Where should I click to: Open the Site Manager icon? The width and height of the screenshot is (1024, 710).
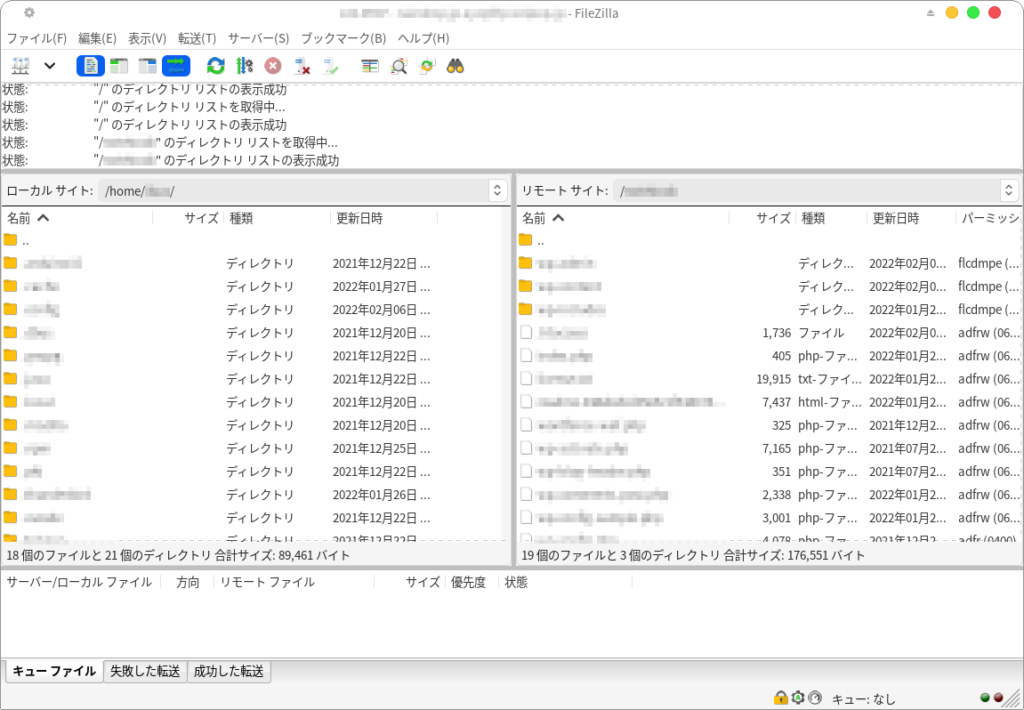tap(21, 66)
